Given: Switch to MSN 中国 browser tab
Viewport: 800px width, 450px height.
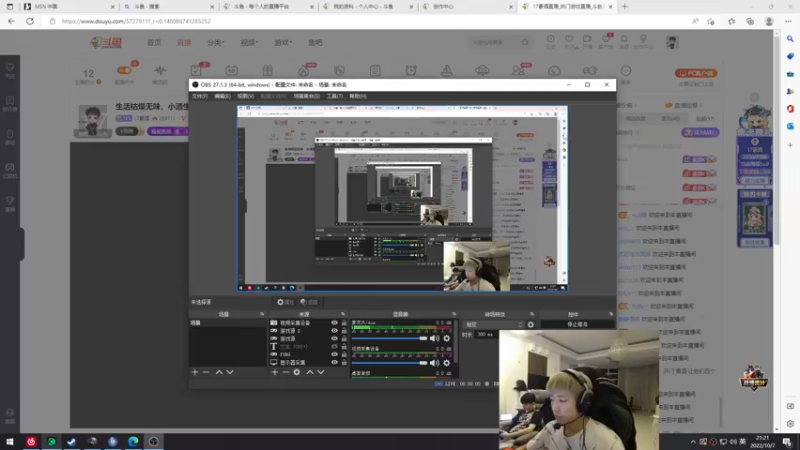Looking at the screenshot, I should (x=68, y=7).
